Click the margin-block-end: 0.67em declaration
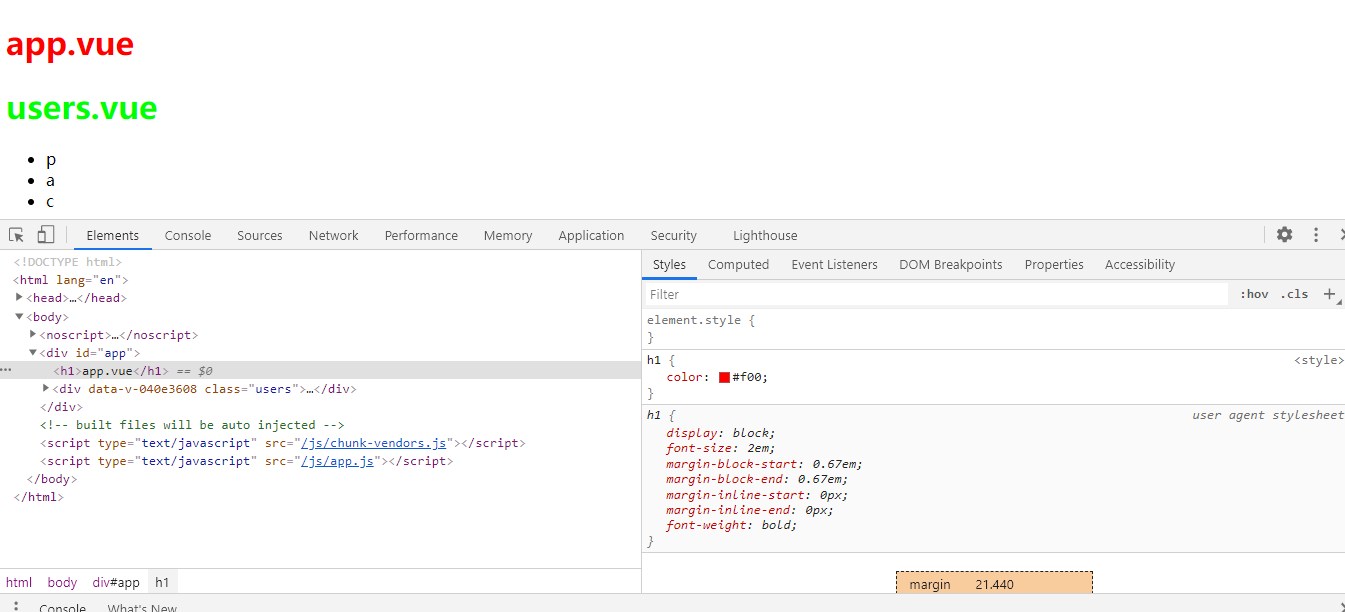Viewport: 1345px width, 612px height. pos(756,479)
